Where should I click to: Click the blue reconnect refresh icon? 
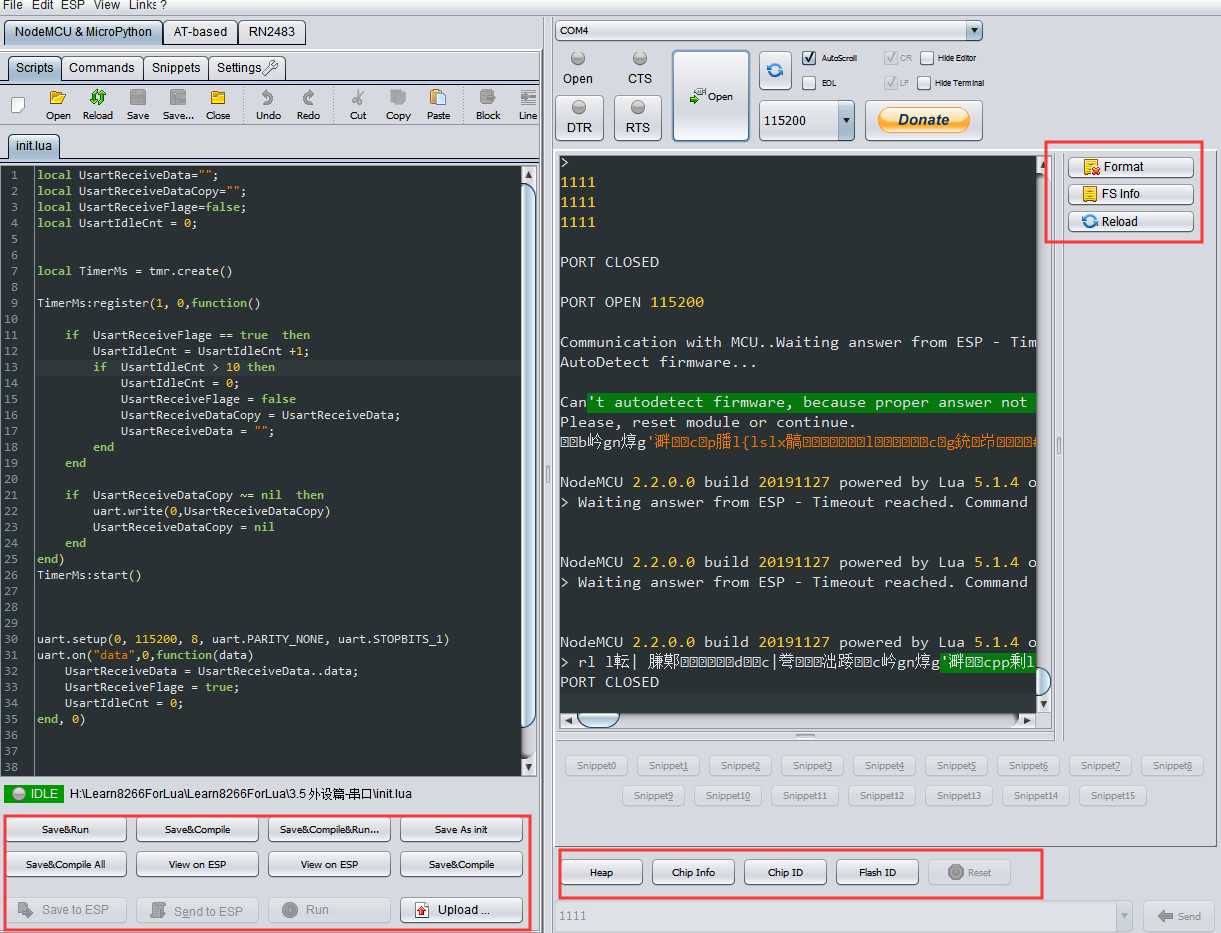coord(775,70)
